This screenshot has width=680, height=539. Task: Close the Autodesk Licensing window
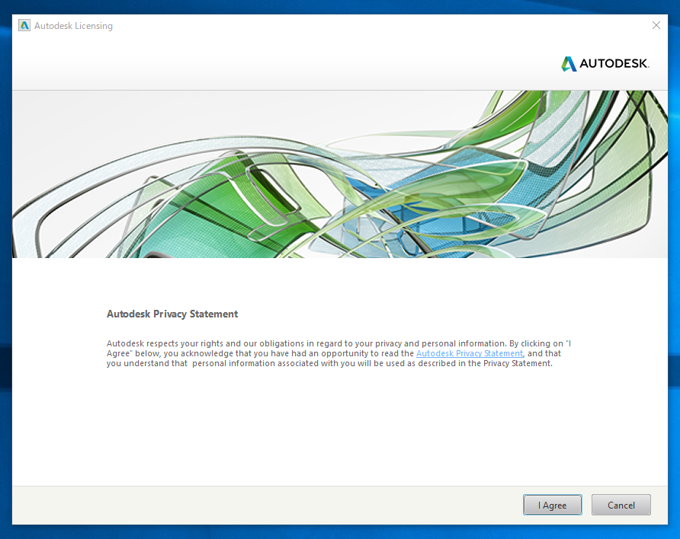pyautogui.click(x=656, y=26)
